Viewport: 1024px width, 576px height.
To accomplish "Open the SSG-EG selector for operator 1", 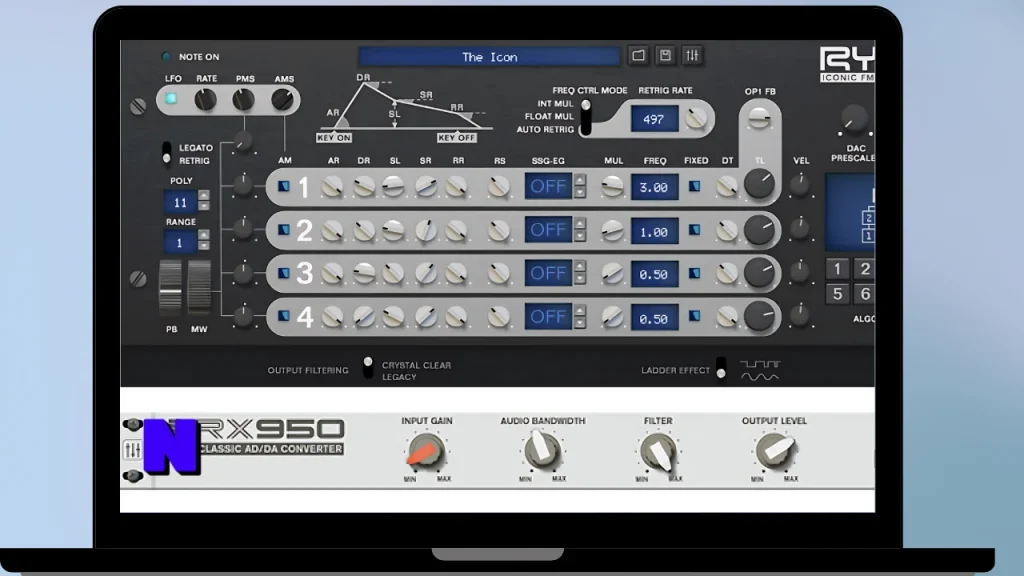I will (548, 186).
